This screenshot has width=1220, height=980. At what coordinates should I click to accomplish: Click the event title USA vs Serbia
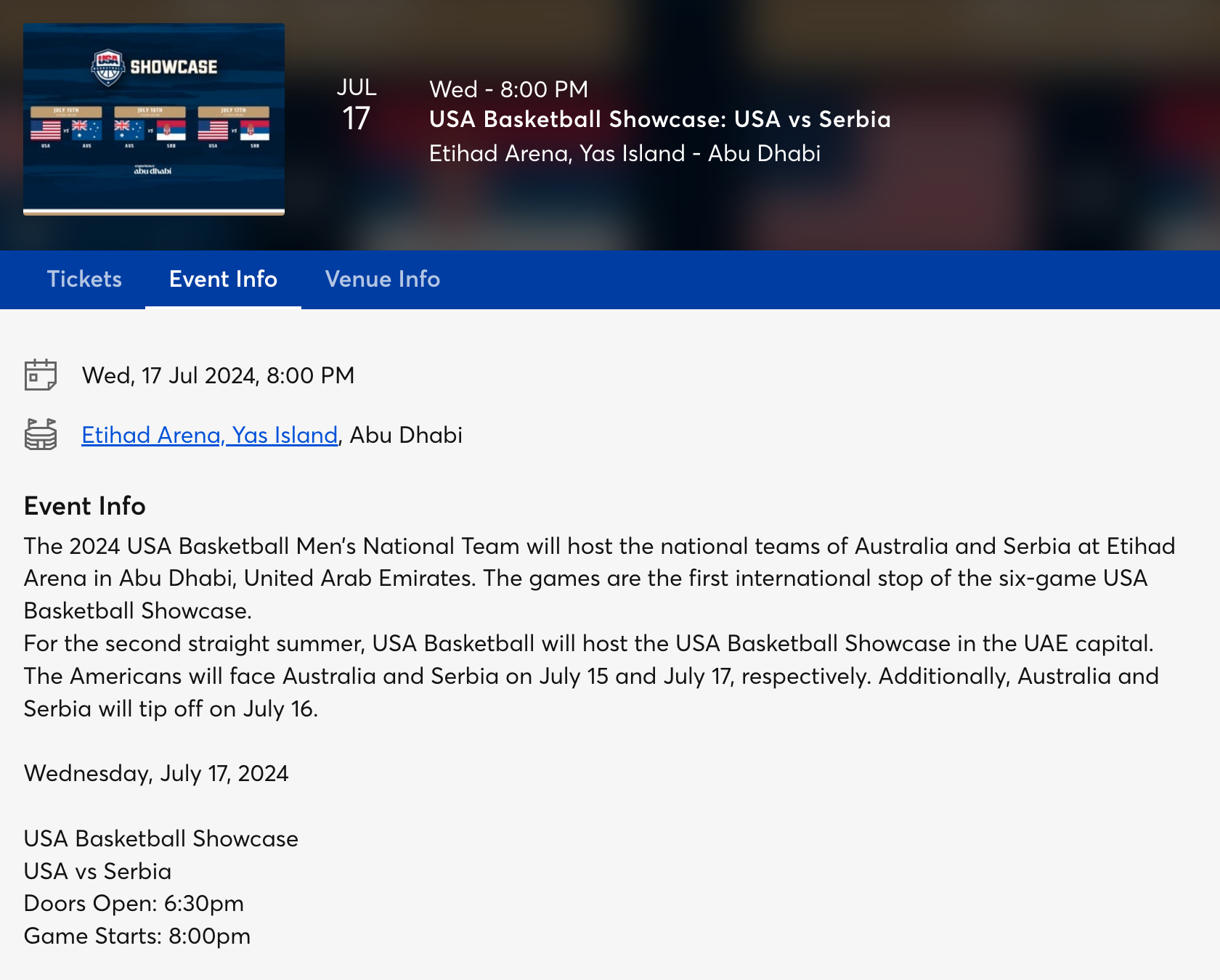(659, 119)
